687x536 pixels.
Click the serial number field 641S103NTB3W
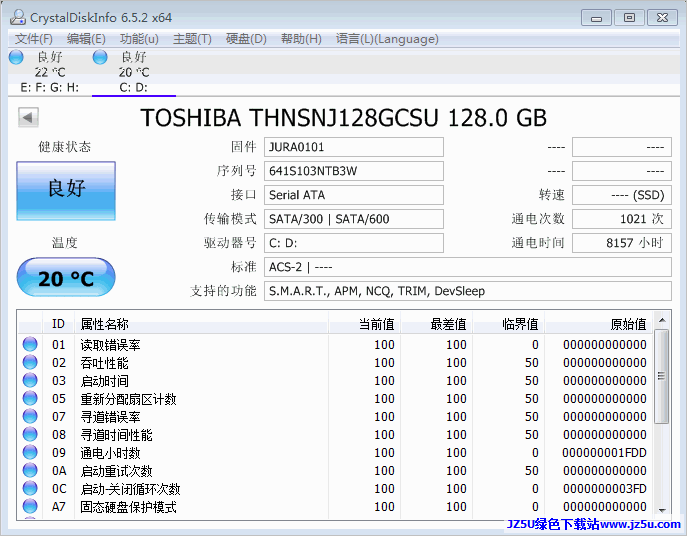pyautogui.click(x=354, y=171)
